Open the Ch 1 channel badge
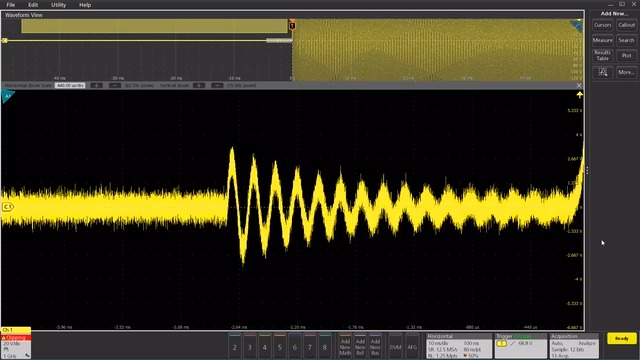 pyautogui.click(x=16, y=344)
